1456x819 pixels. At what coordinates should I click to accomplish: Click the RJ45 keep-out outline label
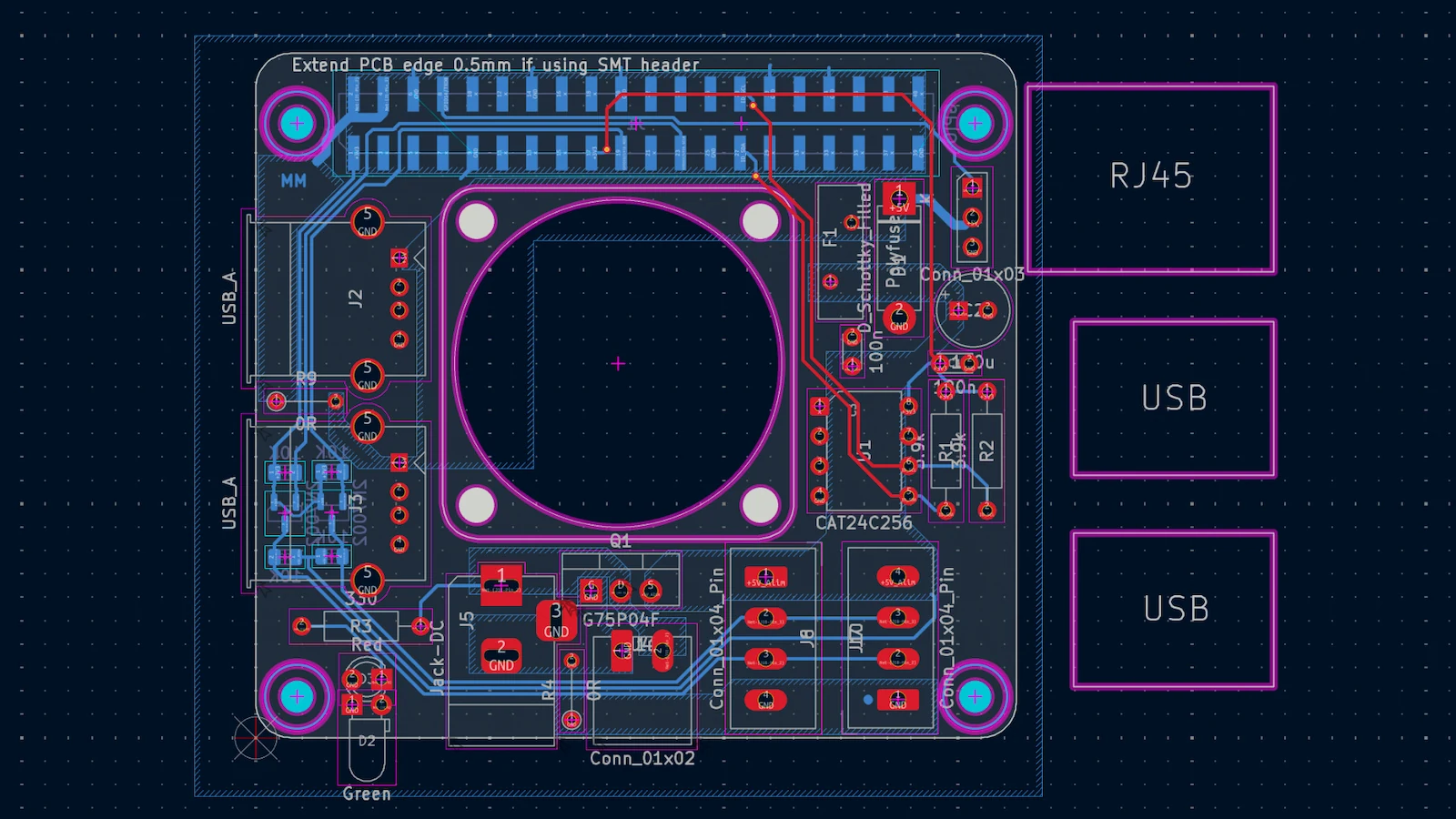[x=1150, y=176]
